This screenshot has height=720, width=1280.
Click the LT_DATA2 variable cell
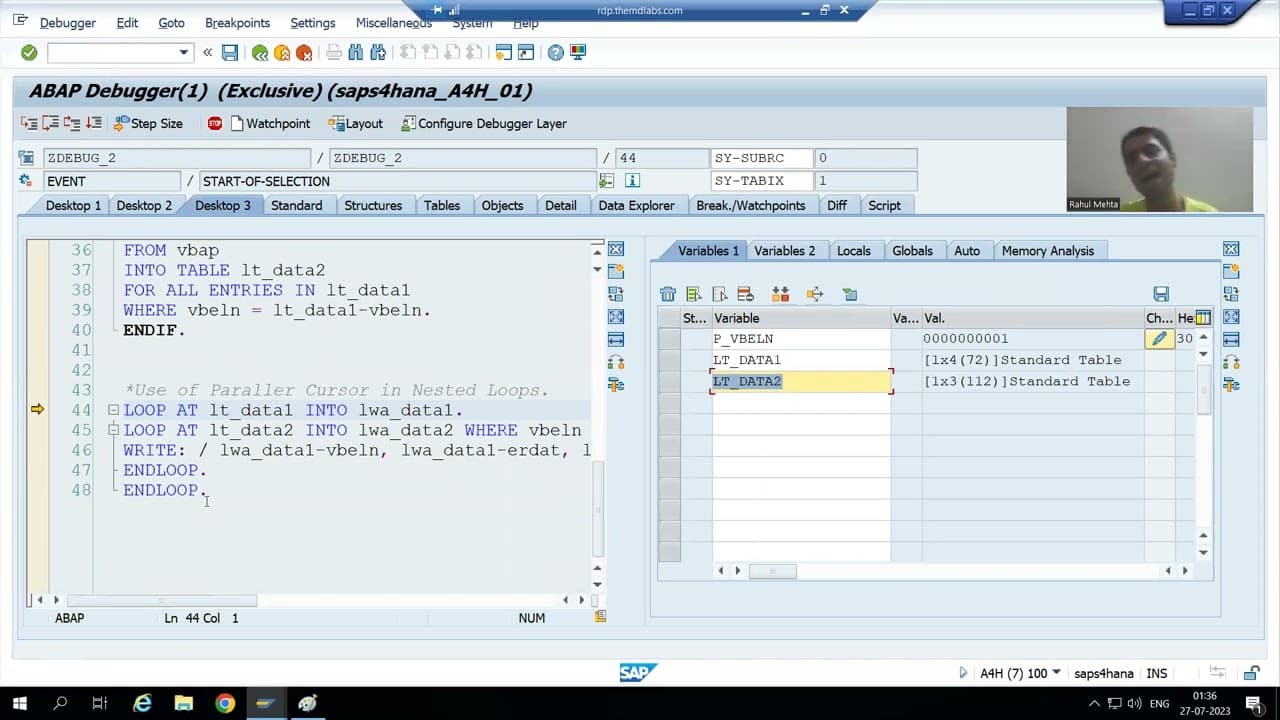801,381
